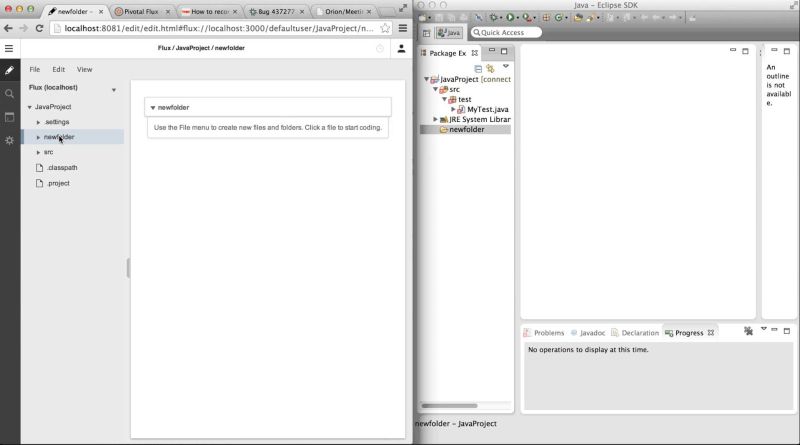The image size is (800, 445).
Task: Open the Orion hamburger navigation menu
Action: (x=9, y=48)
